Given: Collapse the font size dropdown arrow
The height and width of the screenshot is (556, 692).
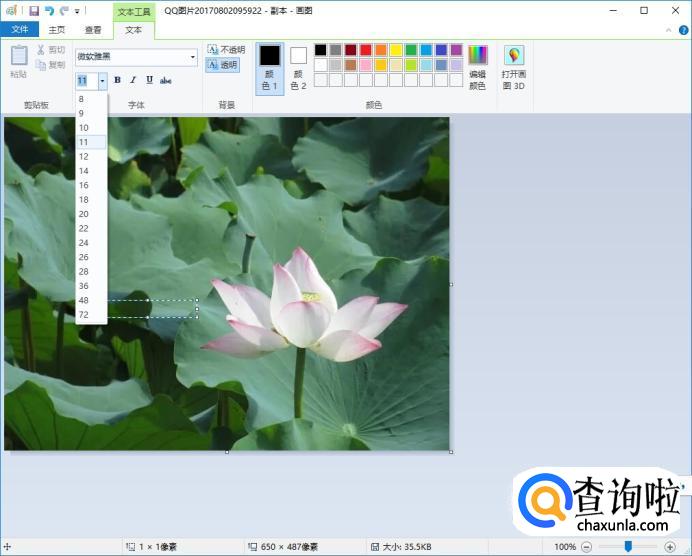Looking at the screenshot, I should (x=102, y=81).
